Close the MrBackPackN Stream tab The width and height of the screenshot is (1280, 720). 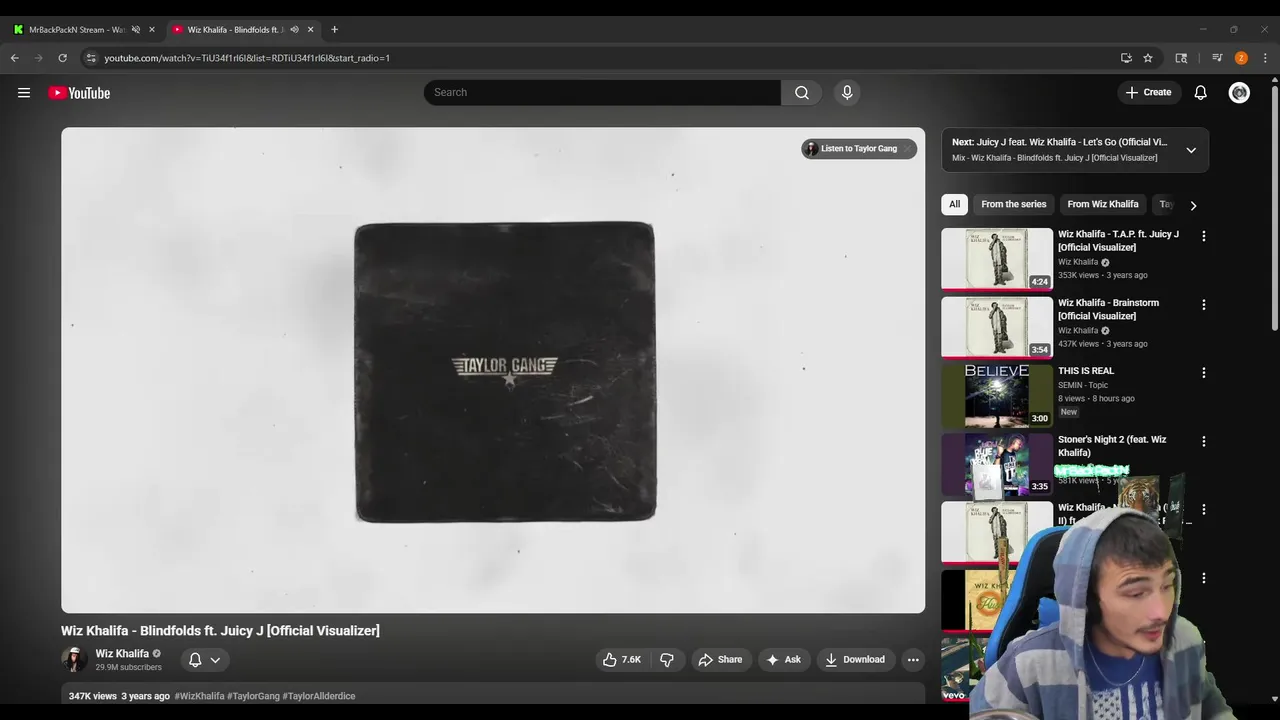click(152, 30)
